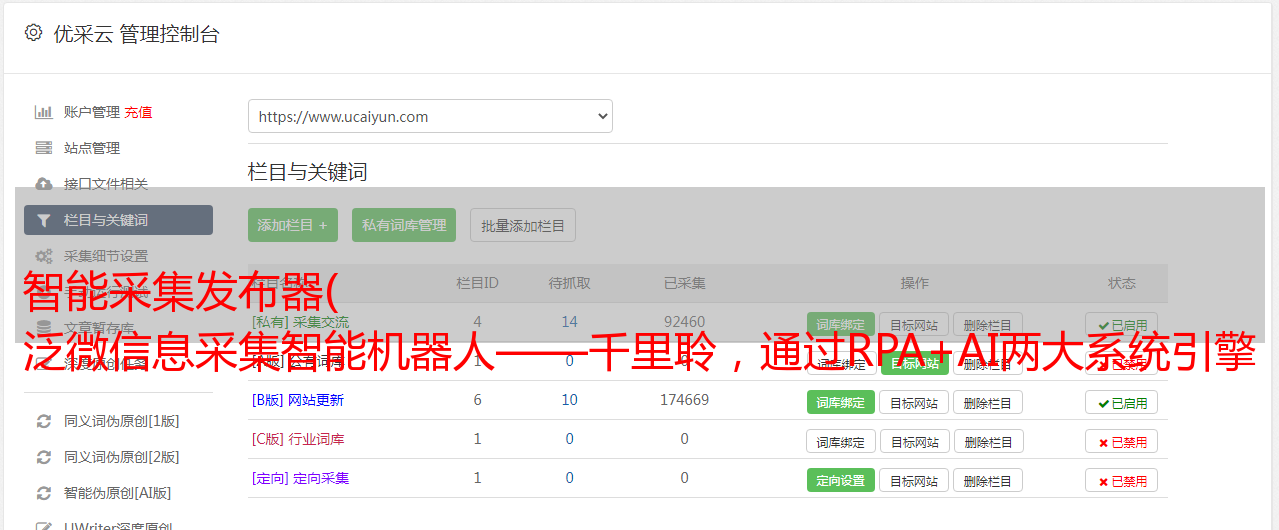Click 目标网站 for the 网站更新 row
Image resolution: width=1279 pixels, height=530 pixels.
coord(914,402)
